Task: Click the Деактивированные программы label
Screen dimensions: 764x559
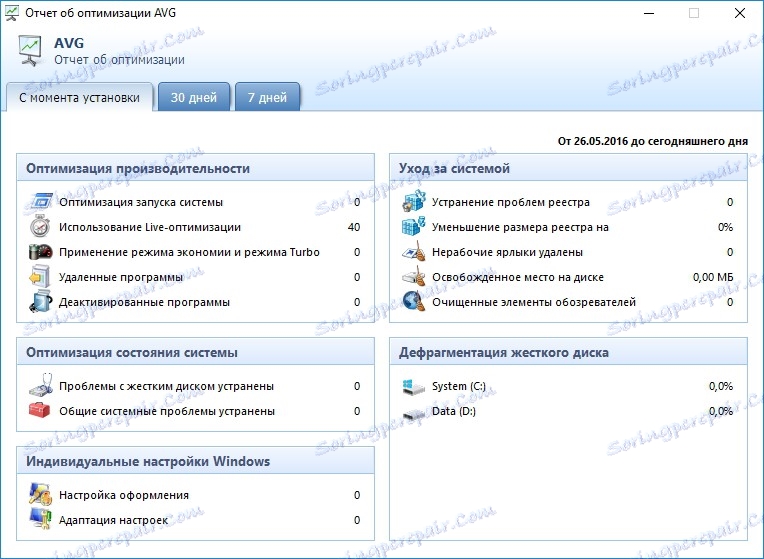Action: pos(144,302)
